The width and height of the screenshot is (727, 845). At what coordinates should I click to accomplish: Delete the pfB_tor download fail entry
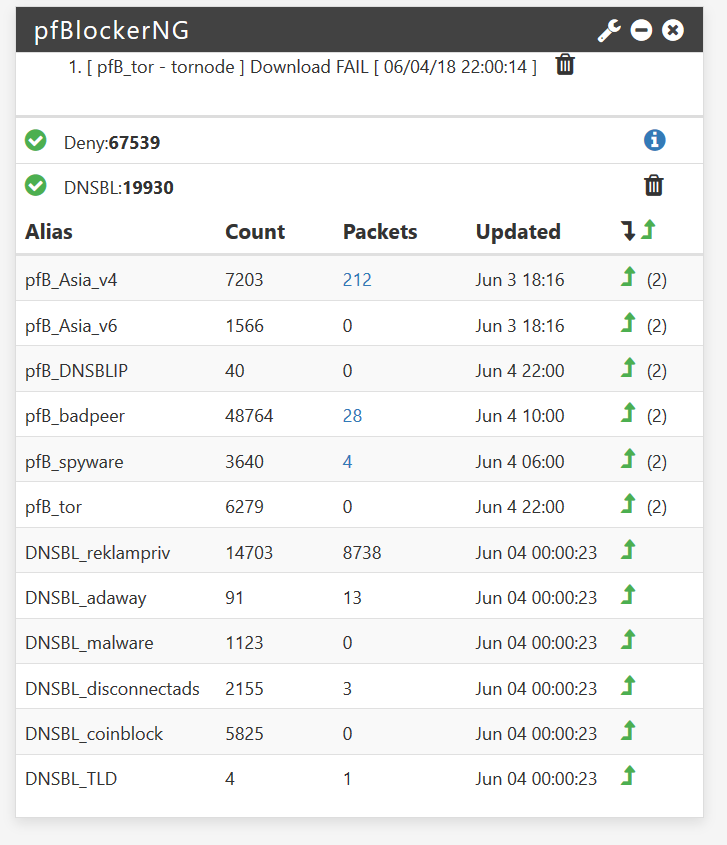coord(565,65)
